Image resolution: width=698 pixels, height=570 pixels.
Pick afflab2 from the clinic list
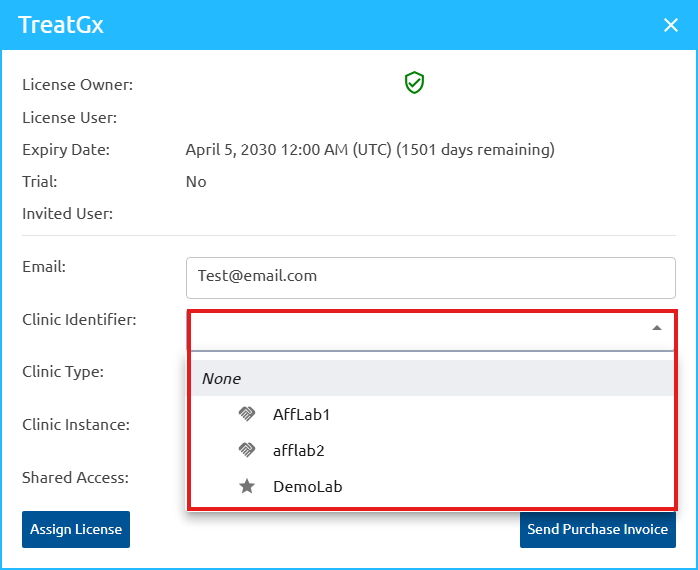[300, 450]
